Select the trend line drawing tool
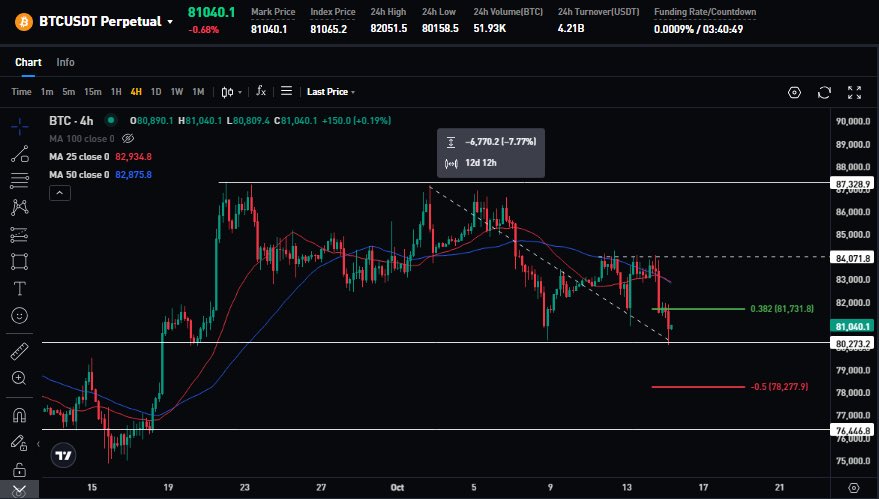Screen dimensions: 879x499 pyautogui.click(x=19, y=154)
